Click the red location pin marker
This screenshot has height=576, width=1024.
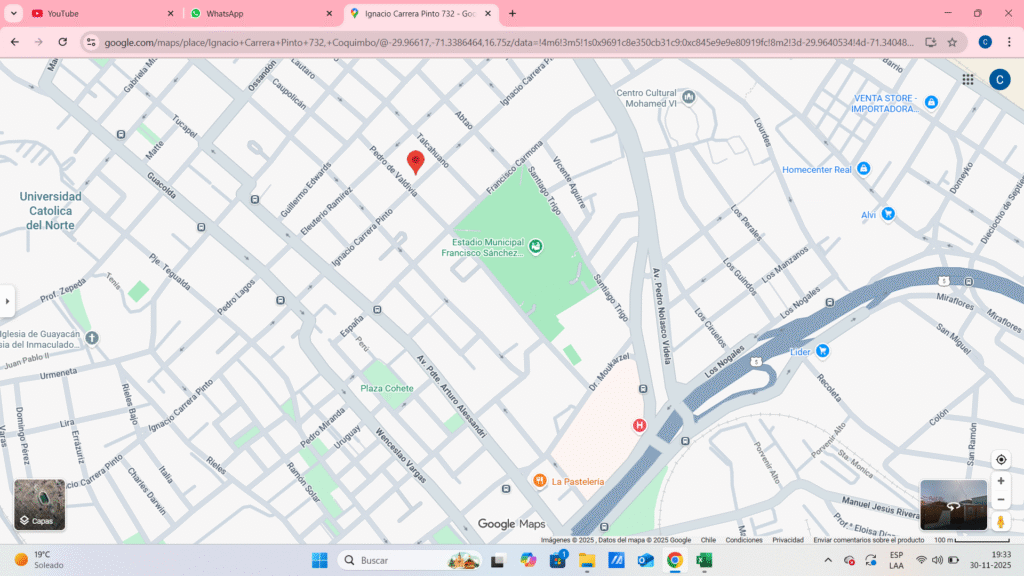point(415,161)
